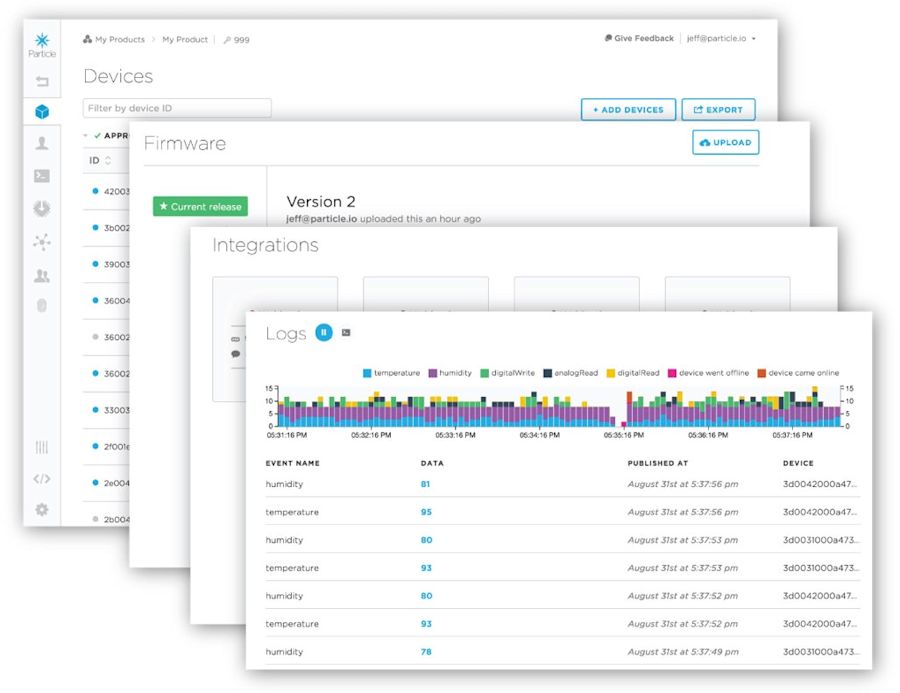Open Team via the two-people sidebar icon
This screenshot has width=900, height=693.
pos(42,276)
